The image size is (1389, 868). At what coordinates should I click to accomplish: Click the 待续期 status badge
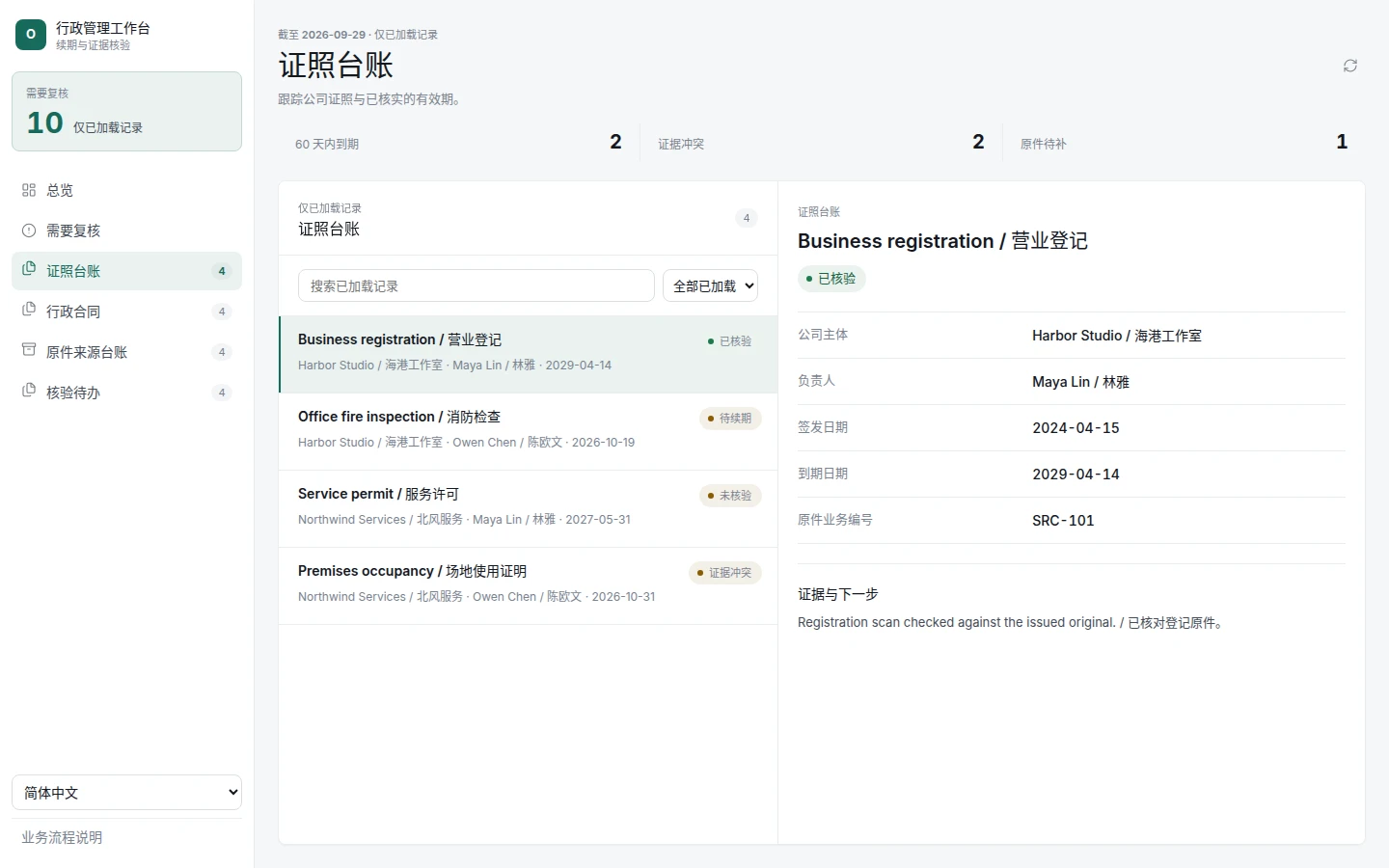click(730, 419)
